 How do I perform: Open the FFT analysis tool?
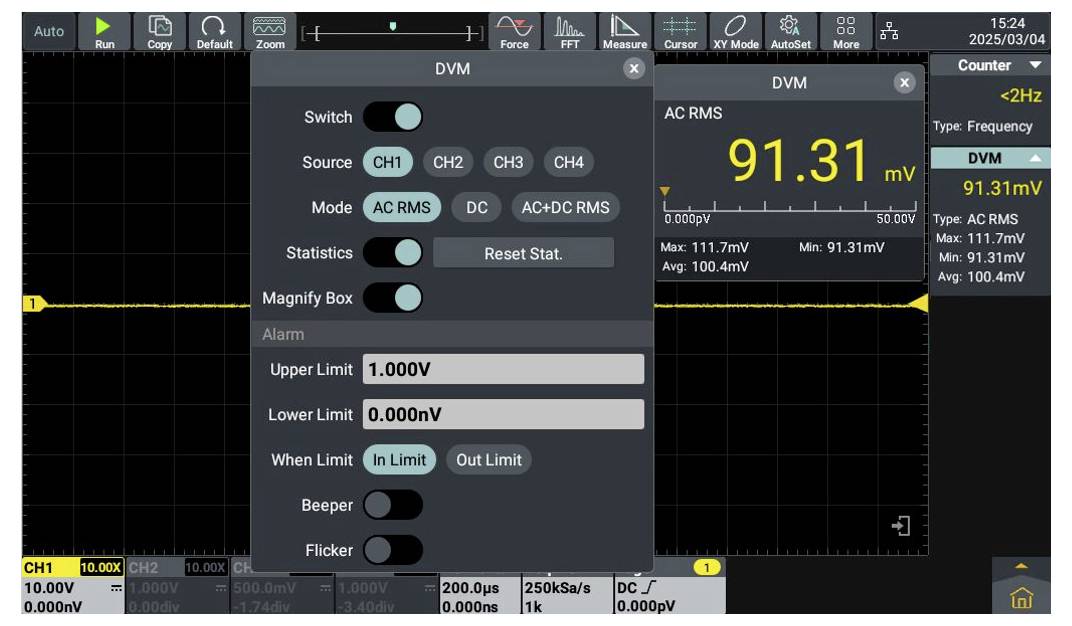click(569, 31)
